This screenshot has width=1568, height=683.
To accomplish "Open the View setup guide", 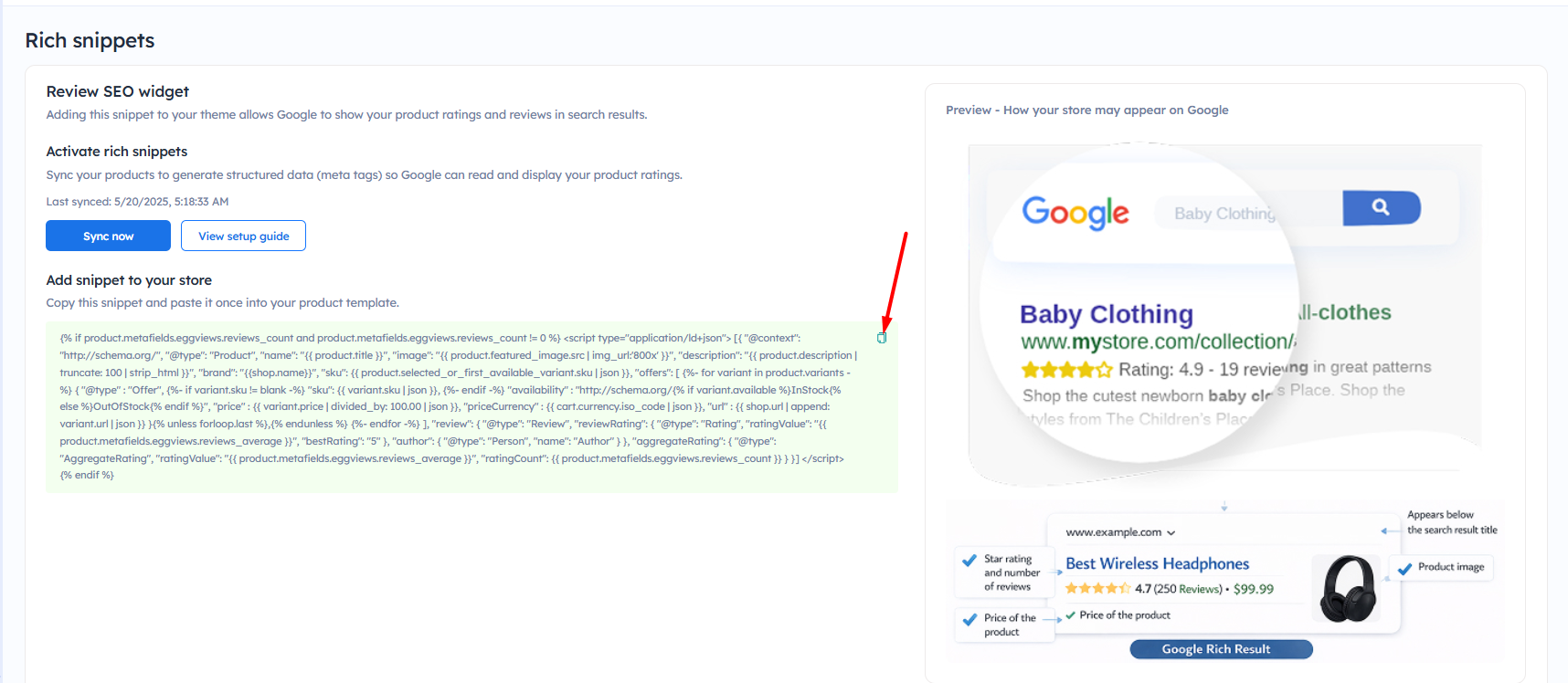I will 243,236.
